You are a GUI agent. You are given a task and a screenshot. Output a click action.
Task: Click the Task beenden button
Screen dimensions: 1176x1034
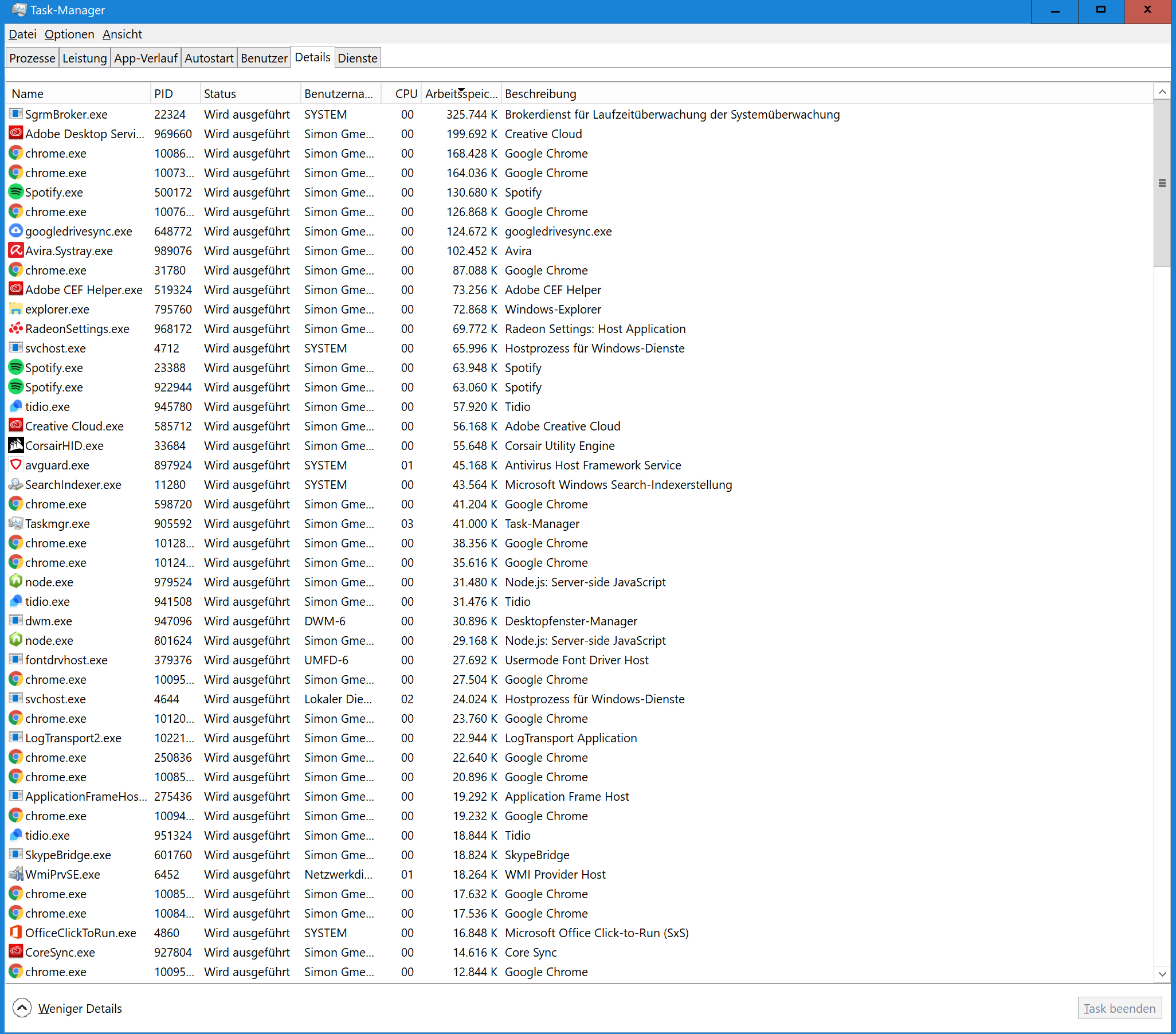[x=1119, y=1008]
